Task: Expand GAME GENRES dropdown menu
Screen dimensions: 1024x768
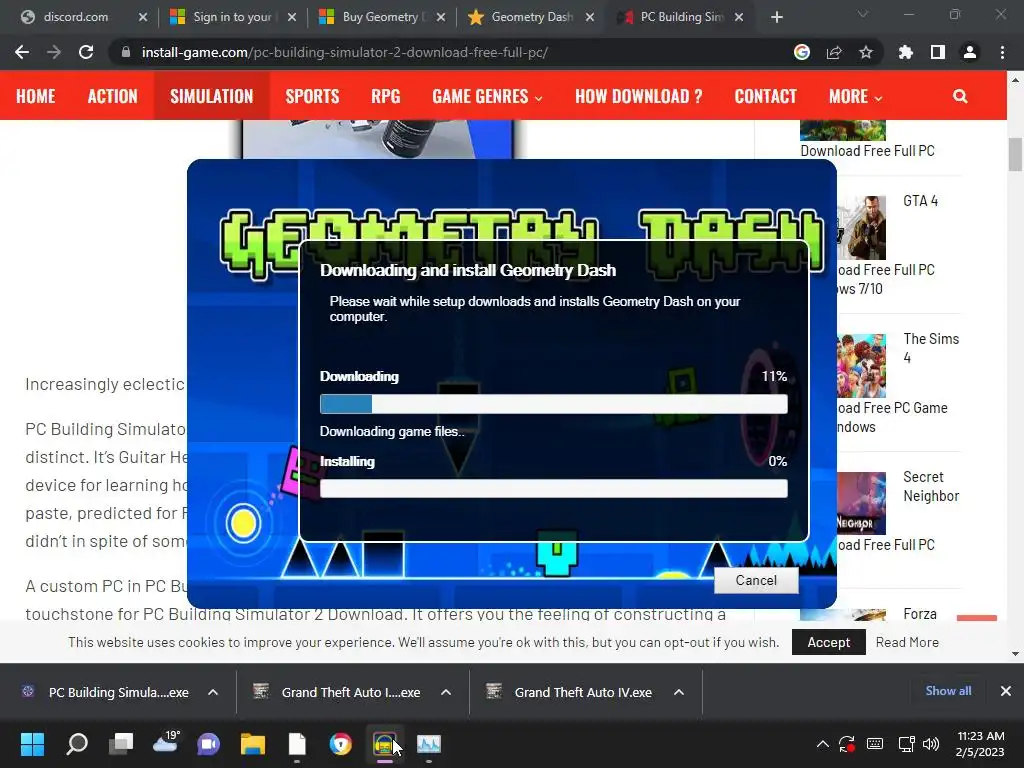Action: [x=487, y=97]
